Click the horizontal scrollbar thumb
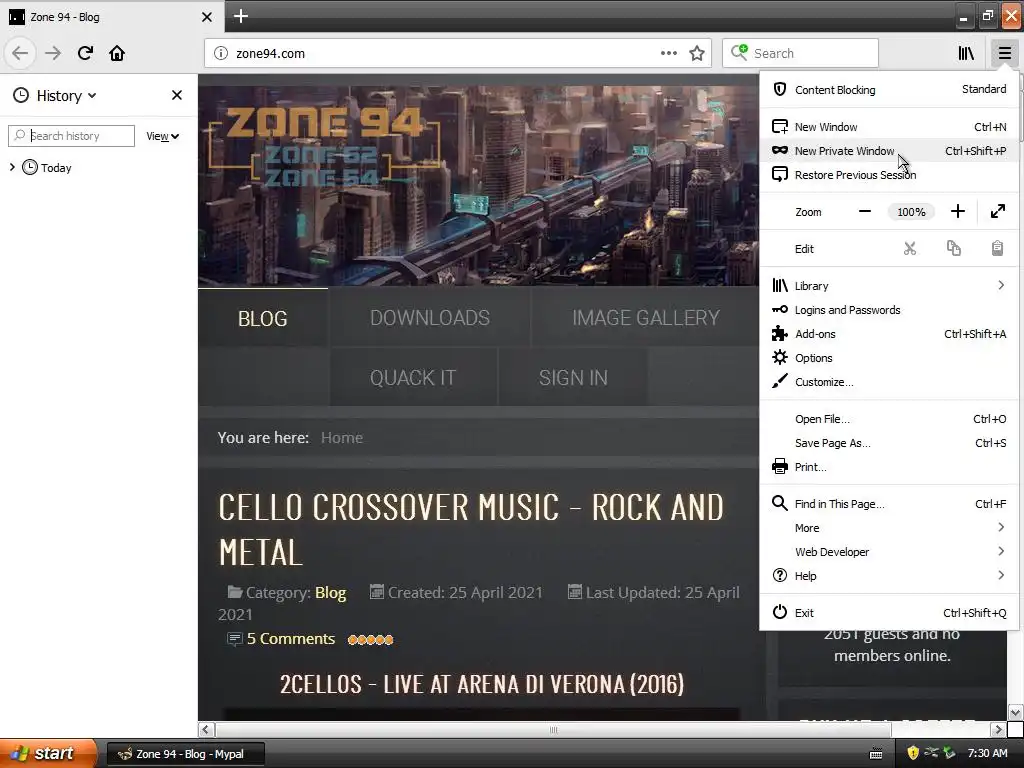 pos(553,729)
